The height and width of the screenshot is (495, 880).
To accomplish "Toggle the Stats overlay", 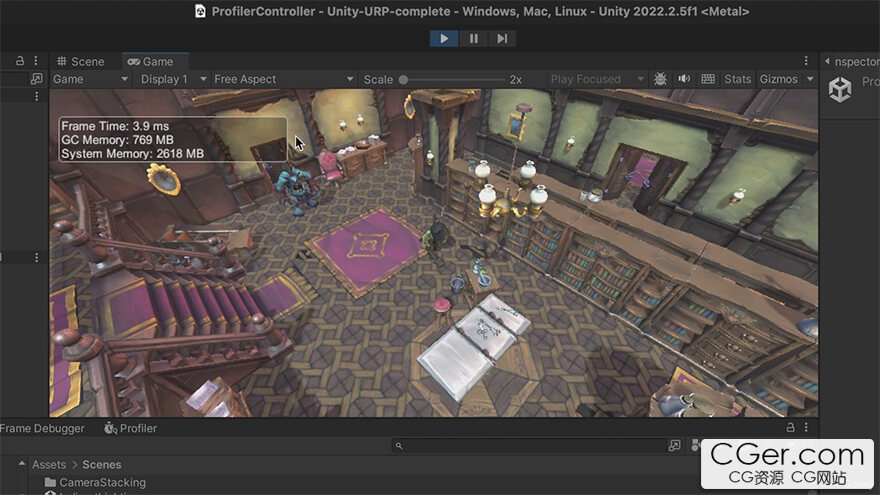I will 737,79.
